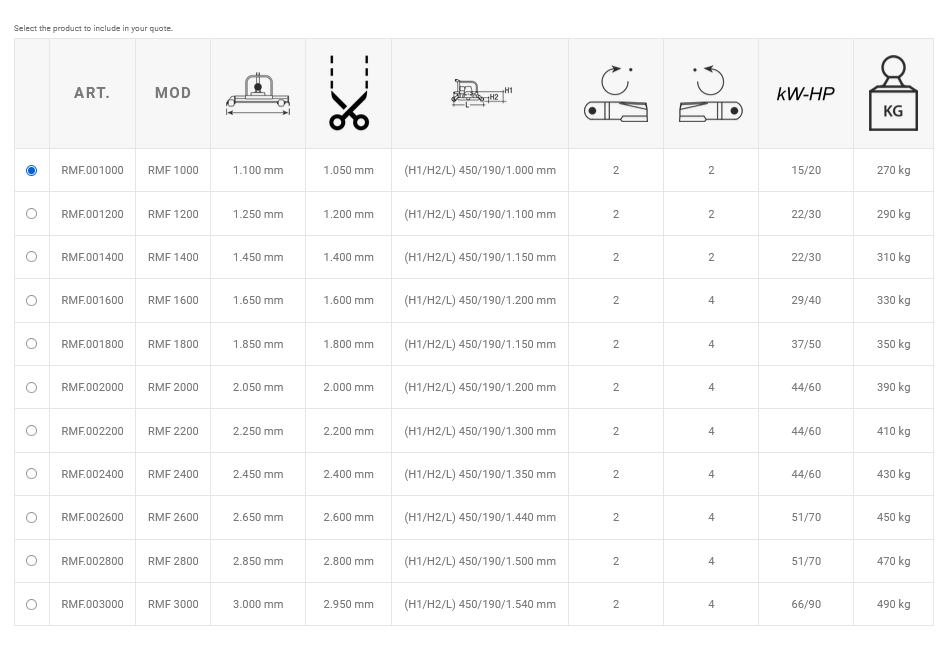This screenshot has height=659, width=947.
Task: Pick the RMF.003000 radio button
Action: (x=31, y=604)
